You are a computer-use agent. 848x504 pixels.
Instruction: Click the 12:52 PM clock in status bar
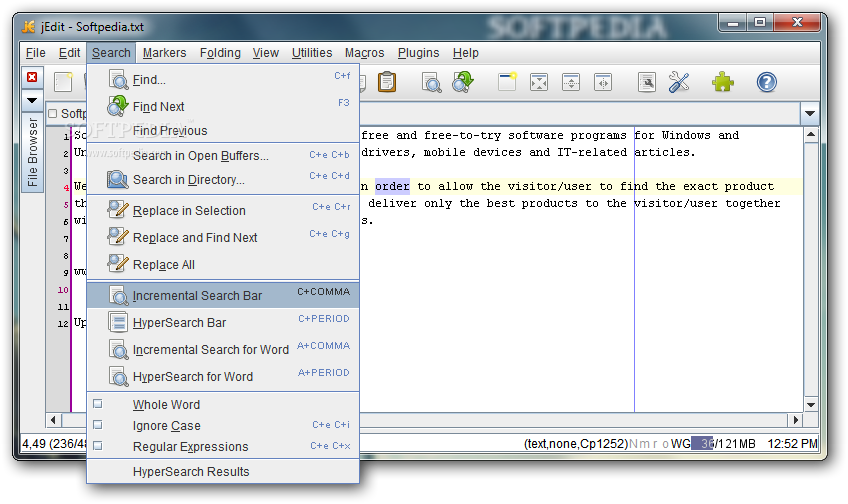point(792,443)
